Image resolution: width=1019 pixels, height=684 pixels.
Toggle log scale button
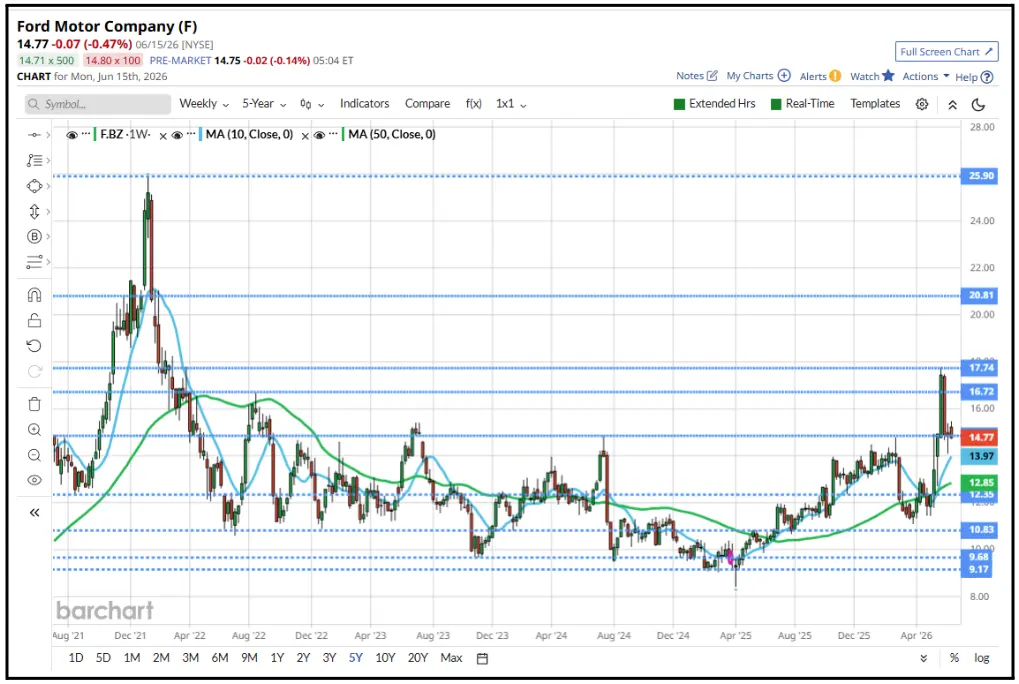click(x=981, y=658)
